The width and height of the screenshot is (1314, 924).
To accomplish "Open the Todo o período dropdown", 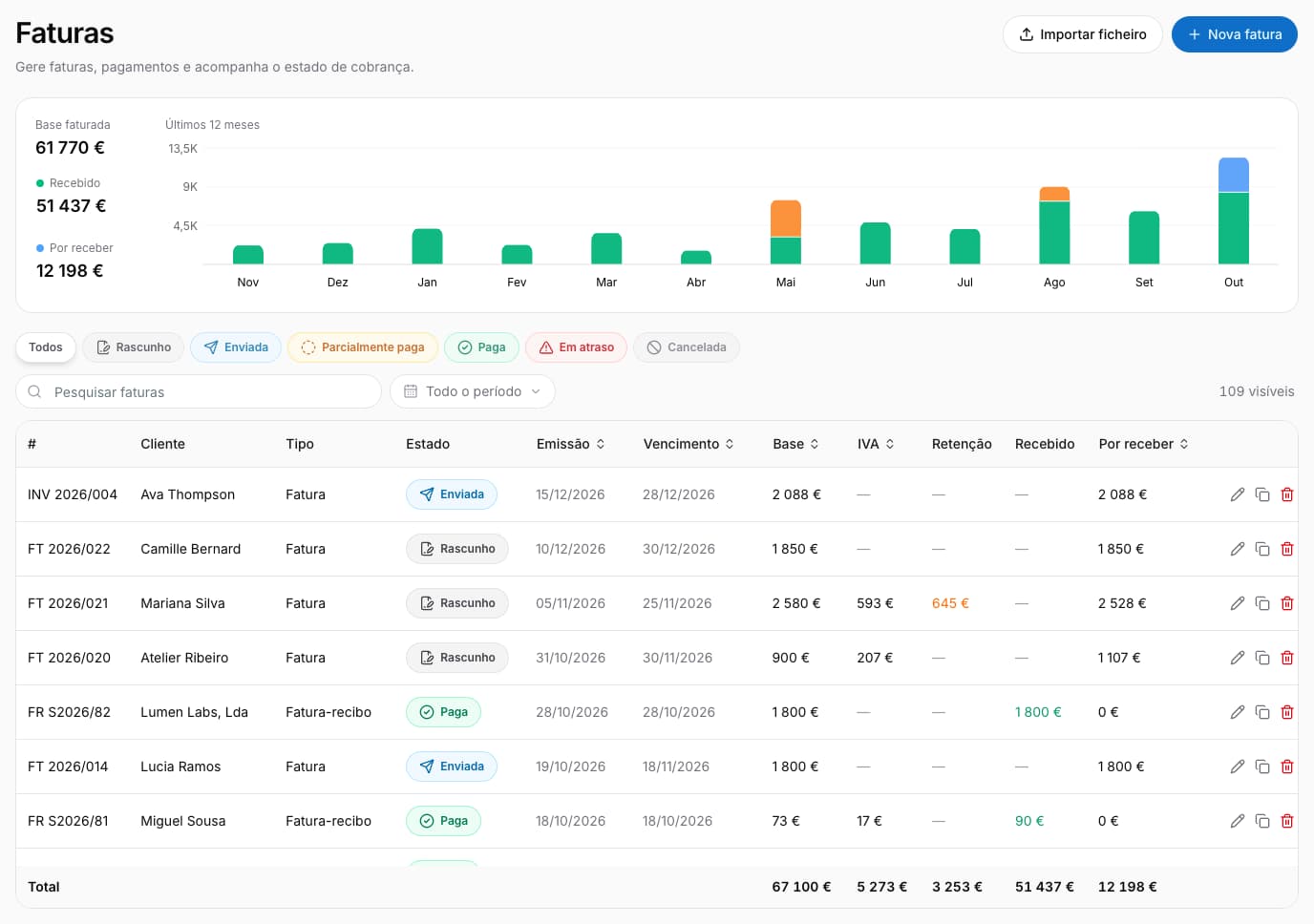I will pyautogui.click(x=473, y=391).
